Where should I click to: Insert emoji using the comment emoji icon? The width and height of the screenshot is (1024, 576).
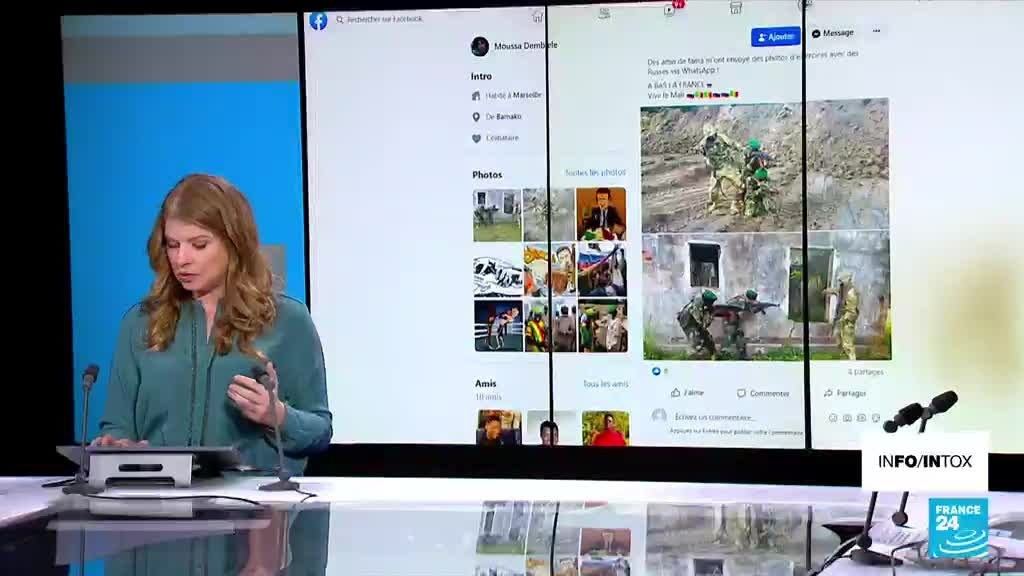(x=833, y=418)
